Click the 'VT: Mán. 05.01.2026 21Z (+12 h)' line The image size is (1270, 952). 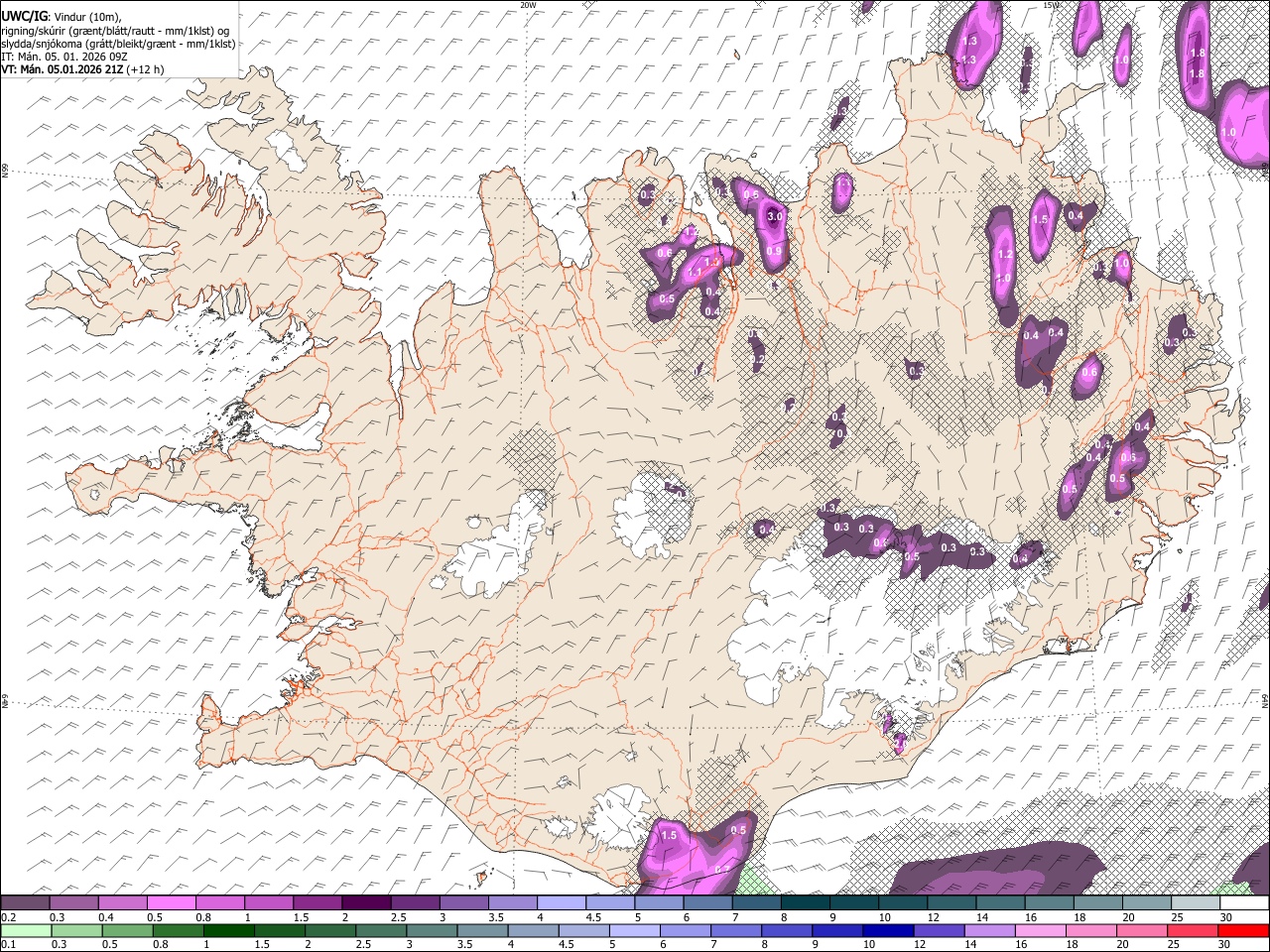[83, 69]
